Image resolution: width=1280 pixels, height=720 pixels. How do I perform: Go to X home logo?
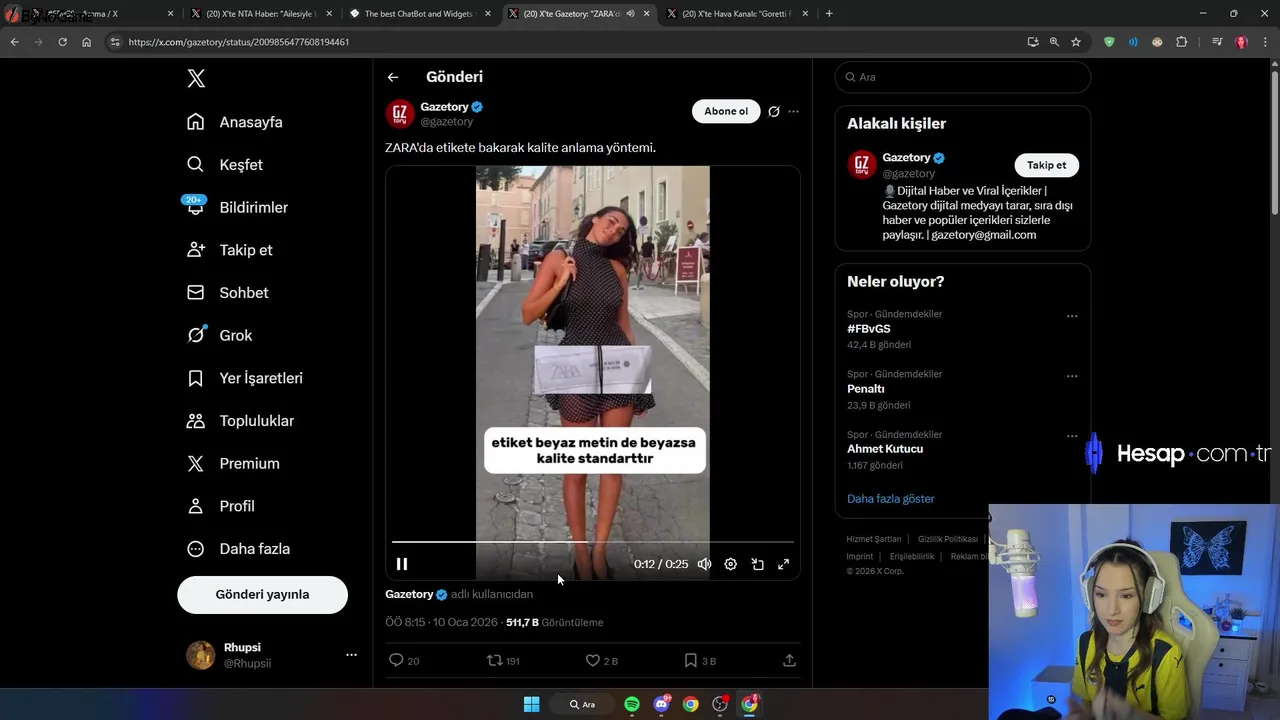[196, 78]
